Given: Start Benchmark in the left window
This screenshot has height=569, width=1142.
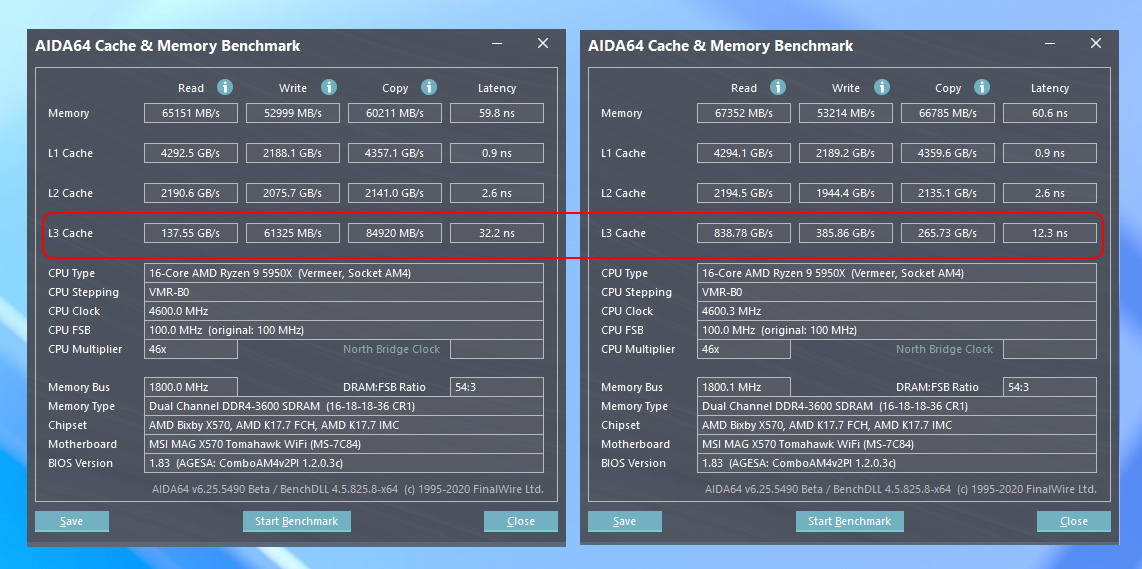Looking at the screenshot, I should (x=296, y=521).
